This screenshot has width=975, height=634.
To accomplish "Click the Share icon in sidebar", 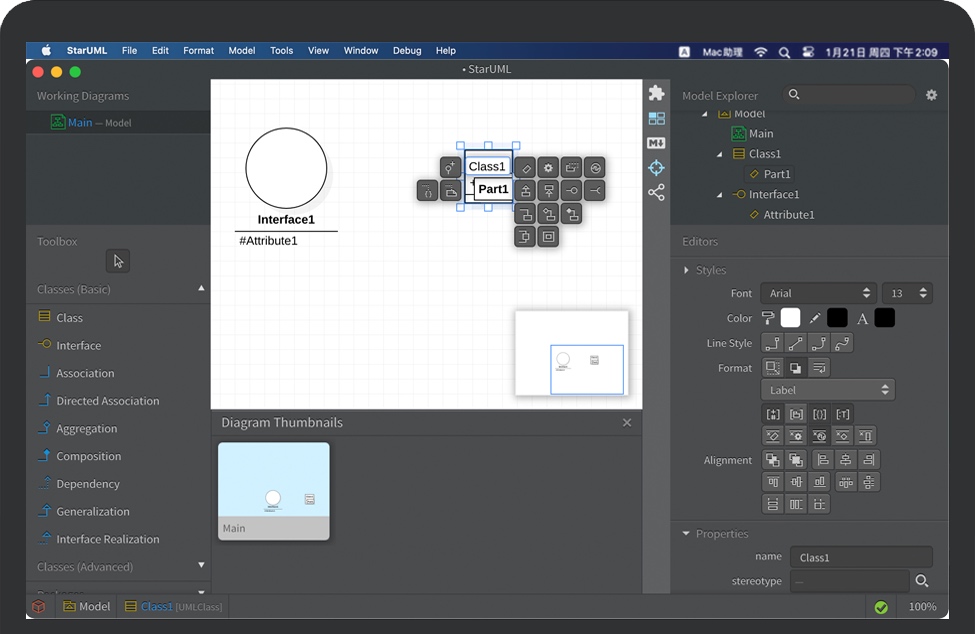I will click(x=656, y=193).
